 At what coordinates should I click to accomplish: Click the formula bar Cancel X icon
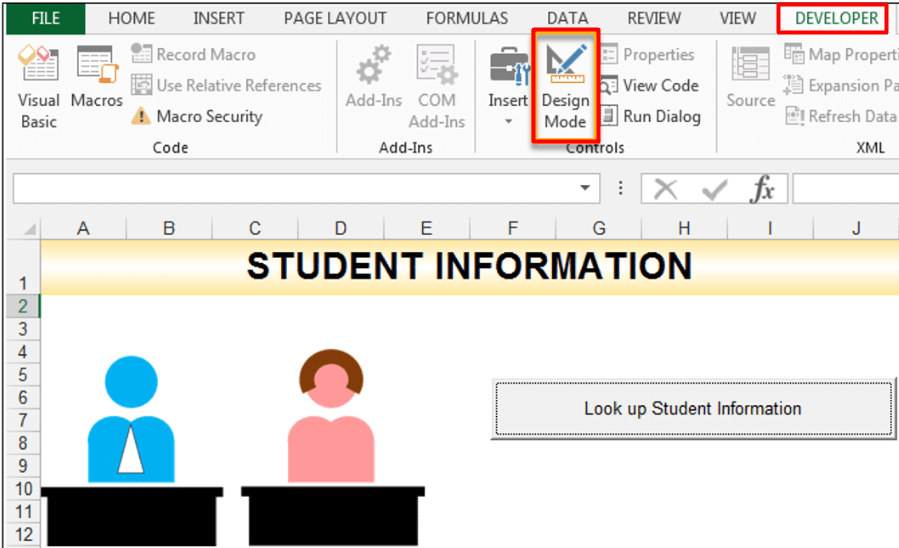tap(666, 189)
